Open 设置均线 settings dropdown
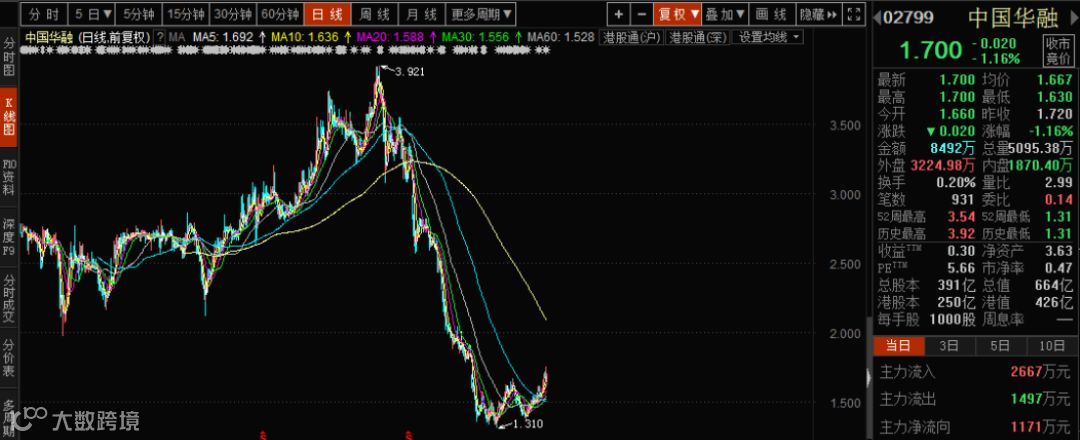This screenshot has width=1080, height=440. [x=767, y=37]
